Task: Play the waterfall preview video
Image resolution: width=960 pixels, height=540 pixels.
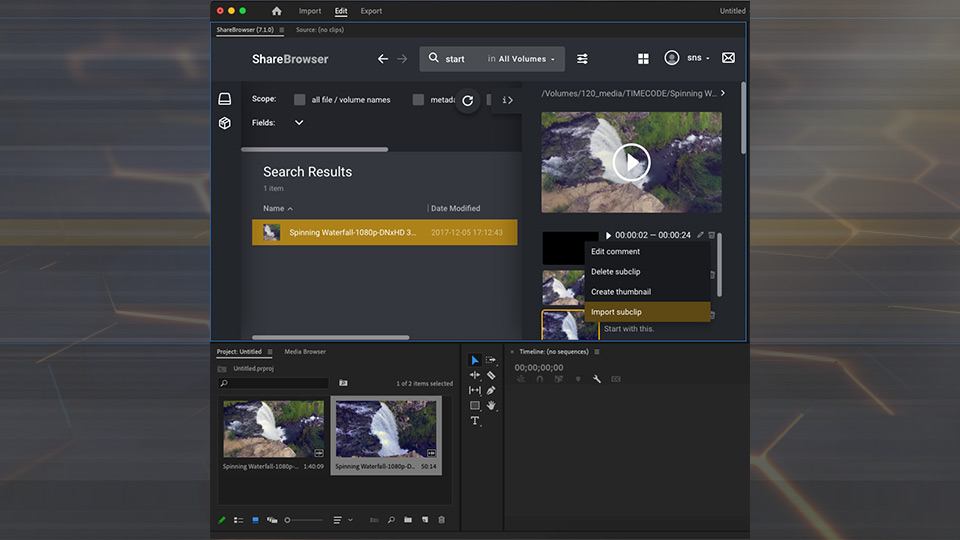Action: pos(631,162)
